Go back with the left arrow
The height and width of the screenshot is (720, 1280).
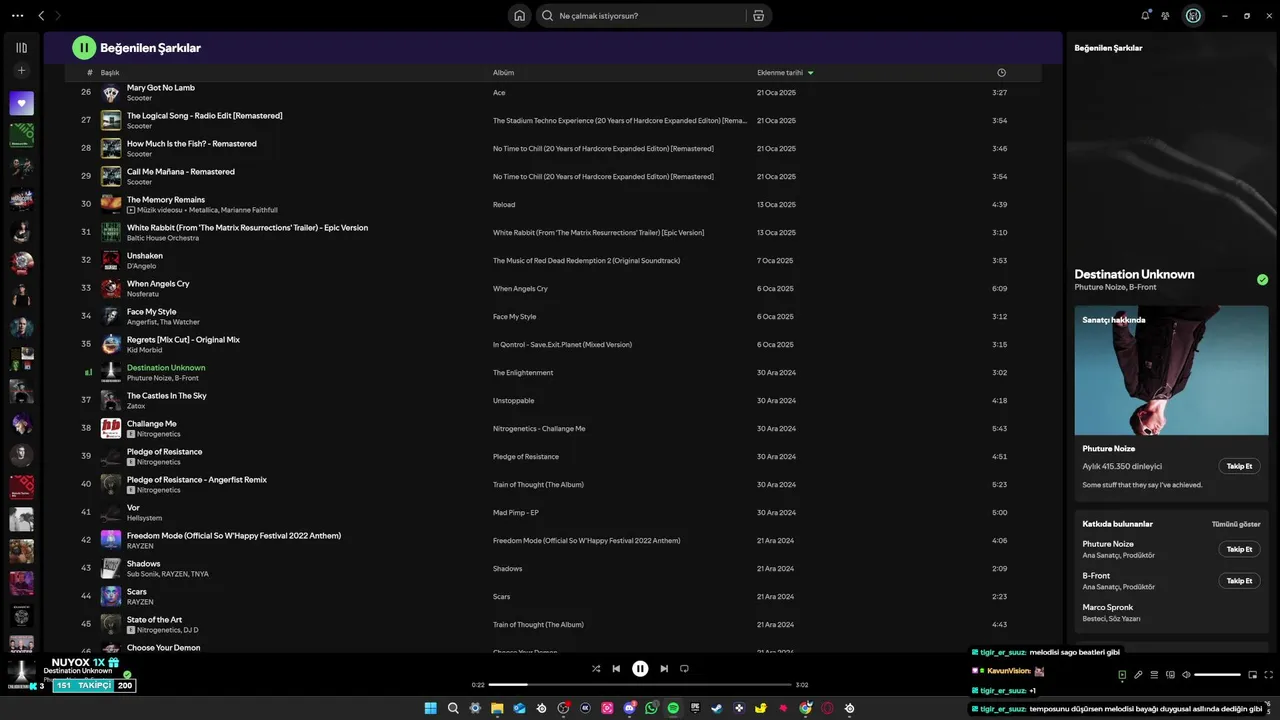coord(41,15)
